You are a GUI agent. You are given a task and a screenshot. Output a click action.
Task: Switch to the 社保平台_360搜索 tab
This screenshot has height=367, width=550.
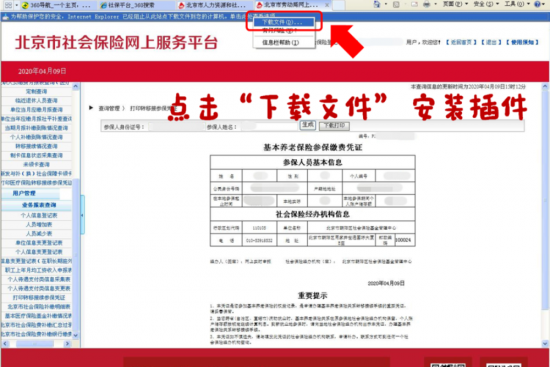click(x=136, y=5)
